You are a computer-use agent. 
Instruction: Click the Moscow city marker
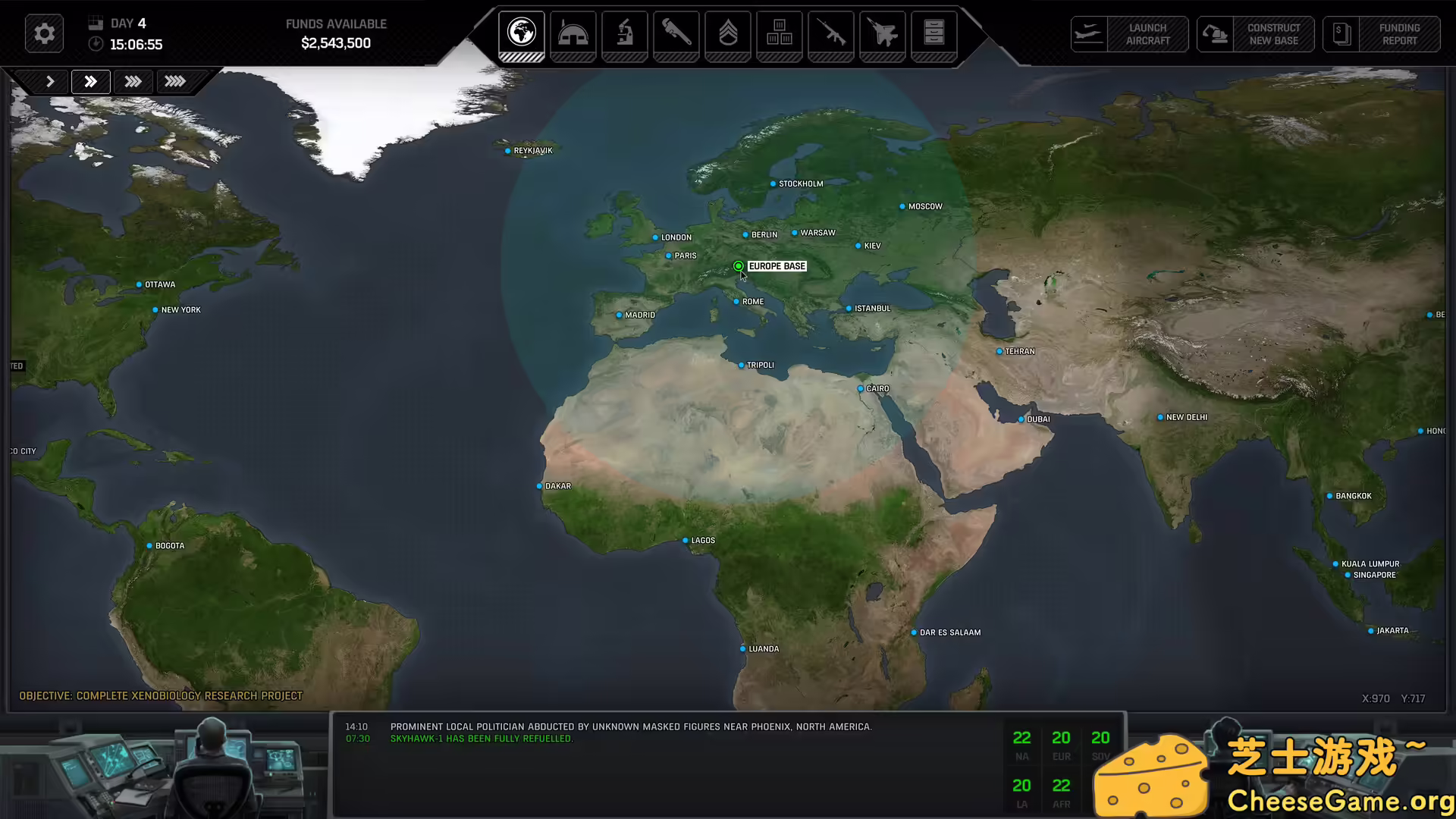902,206
